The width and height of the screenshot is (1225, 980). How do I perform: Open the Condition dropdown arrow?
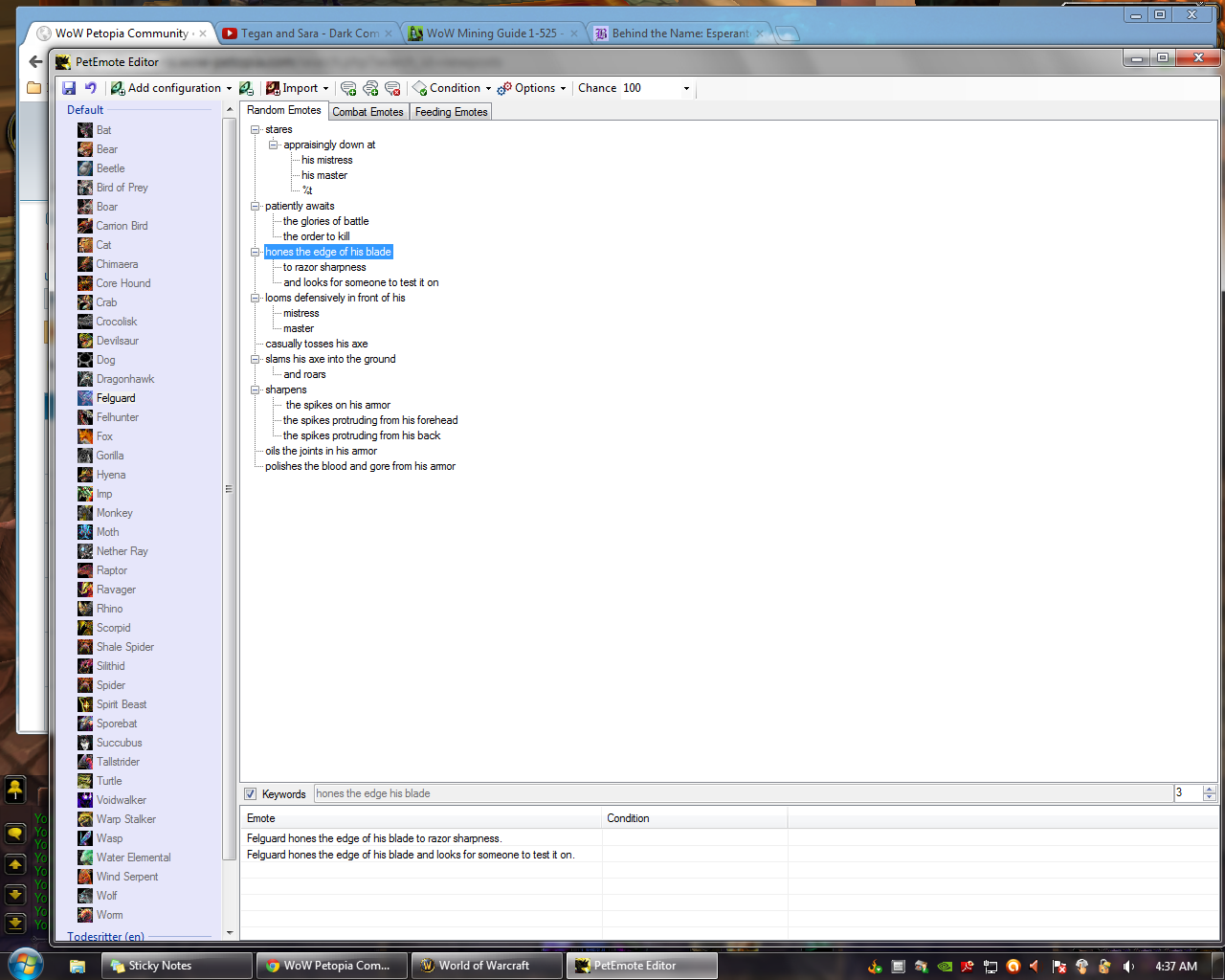click(488, 88)
